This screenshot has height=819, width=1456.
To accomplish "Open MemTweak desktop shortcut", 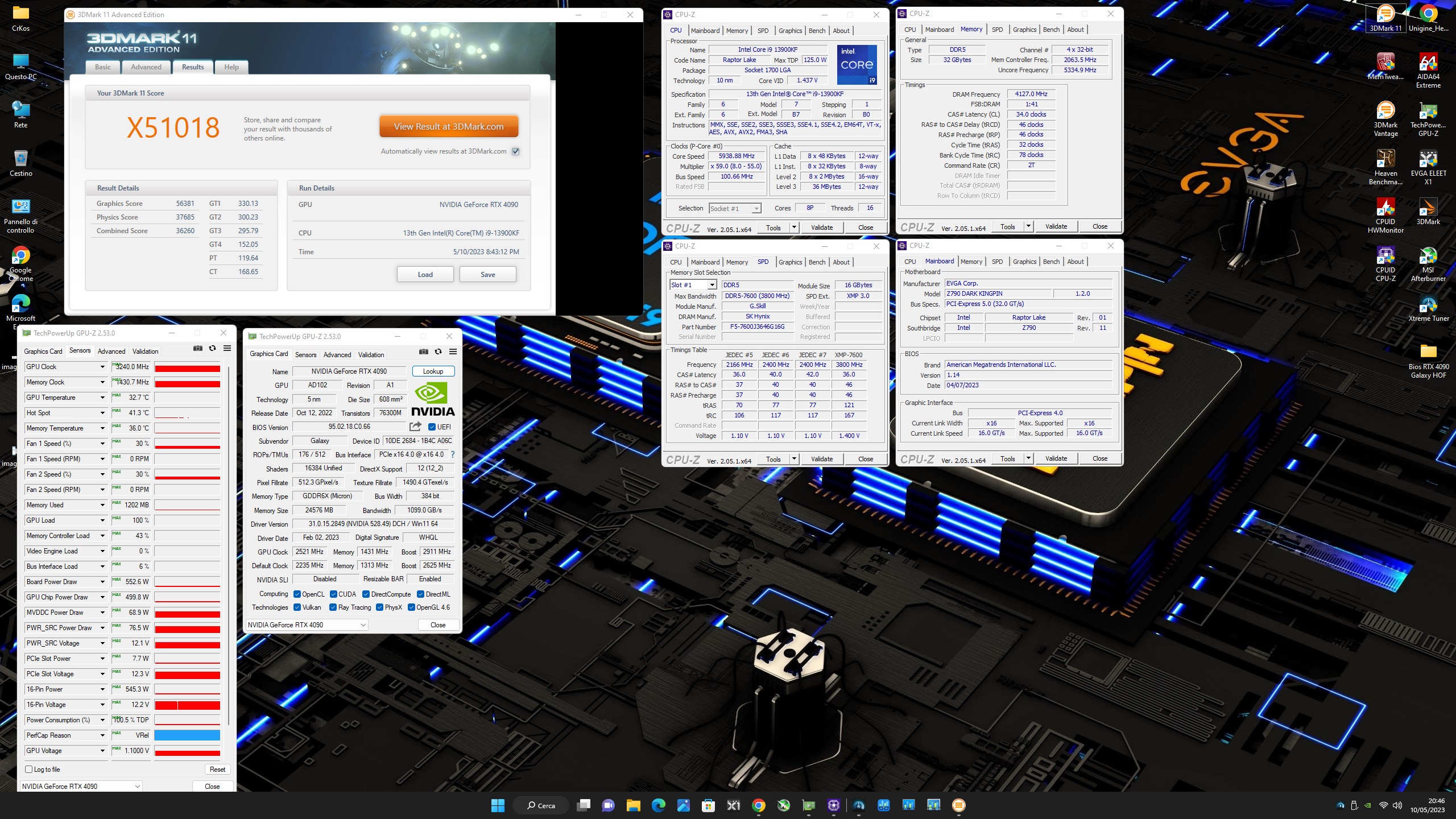I will [x=1385, y=66].
